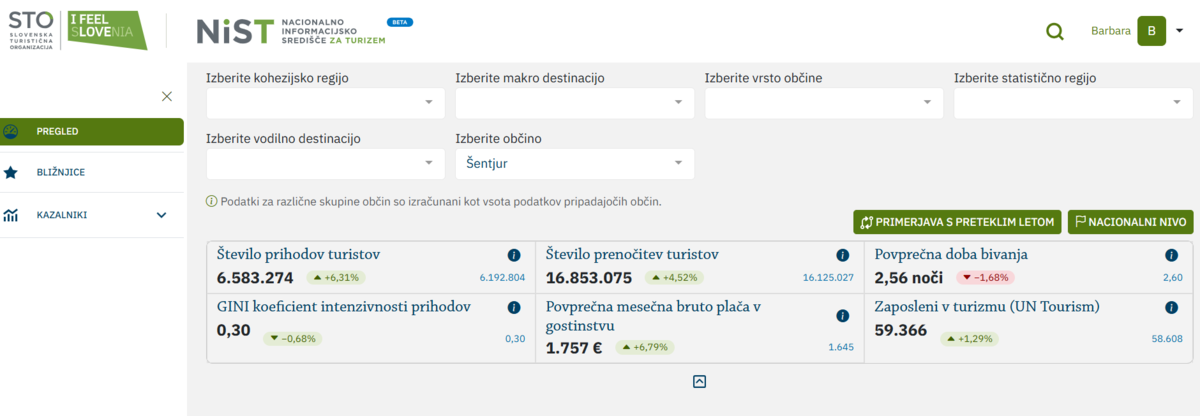
Task: Open Bližnjice in the sidebar
Action: [x=60, y=172]
